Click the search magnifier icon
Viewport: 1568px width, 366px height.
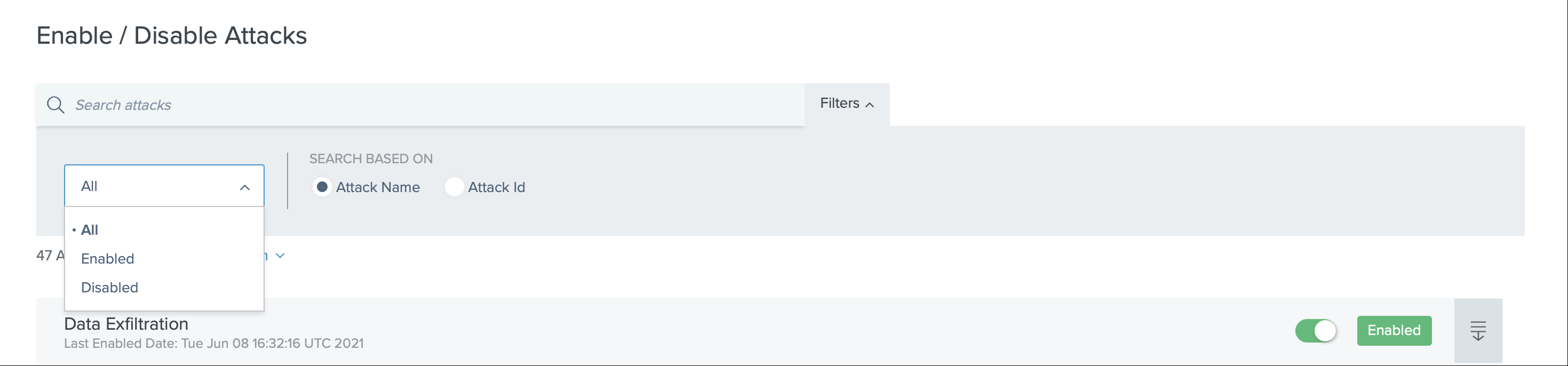point(55,105)
